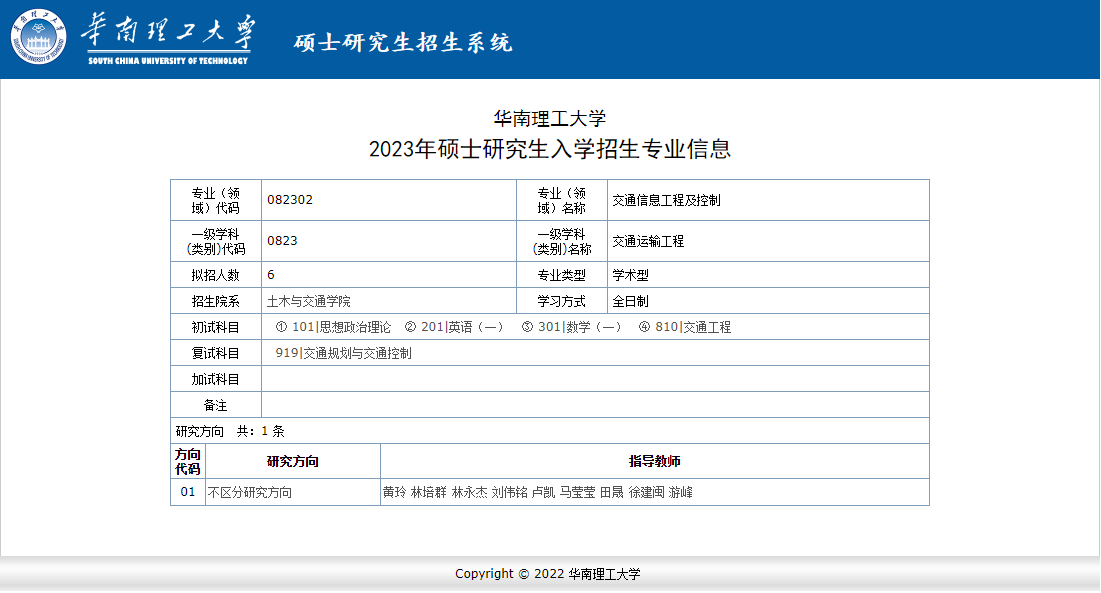
Task: Select major type value 学术型
Action: click(x=631, y=275)
